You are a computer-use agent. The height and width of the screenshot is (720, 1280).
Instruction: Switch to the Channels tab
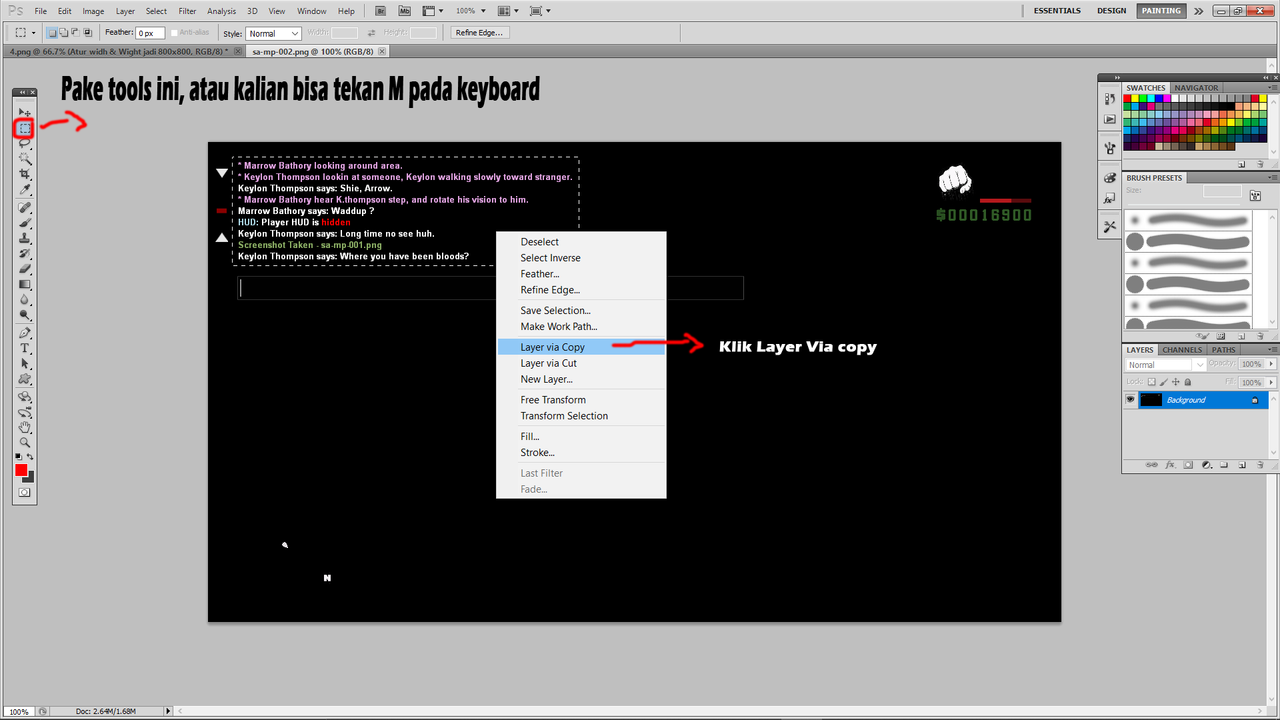pos(1182,350)
